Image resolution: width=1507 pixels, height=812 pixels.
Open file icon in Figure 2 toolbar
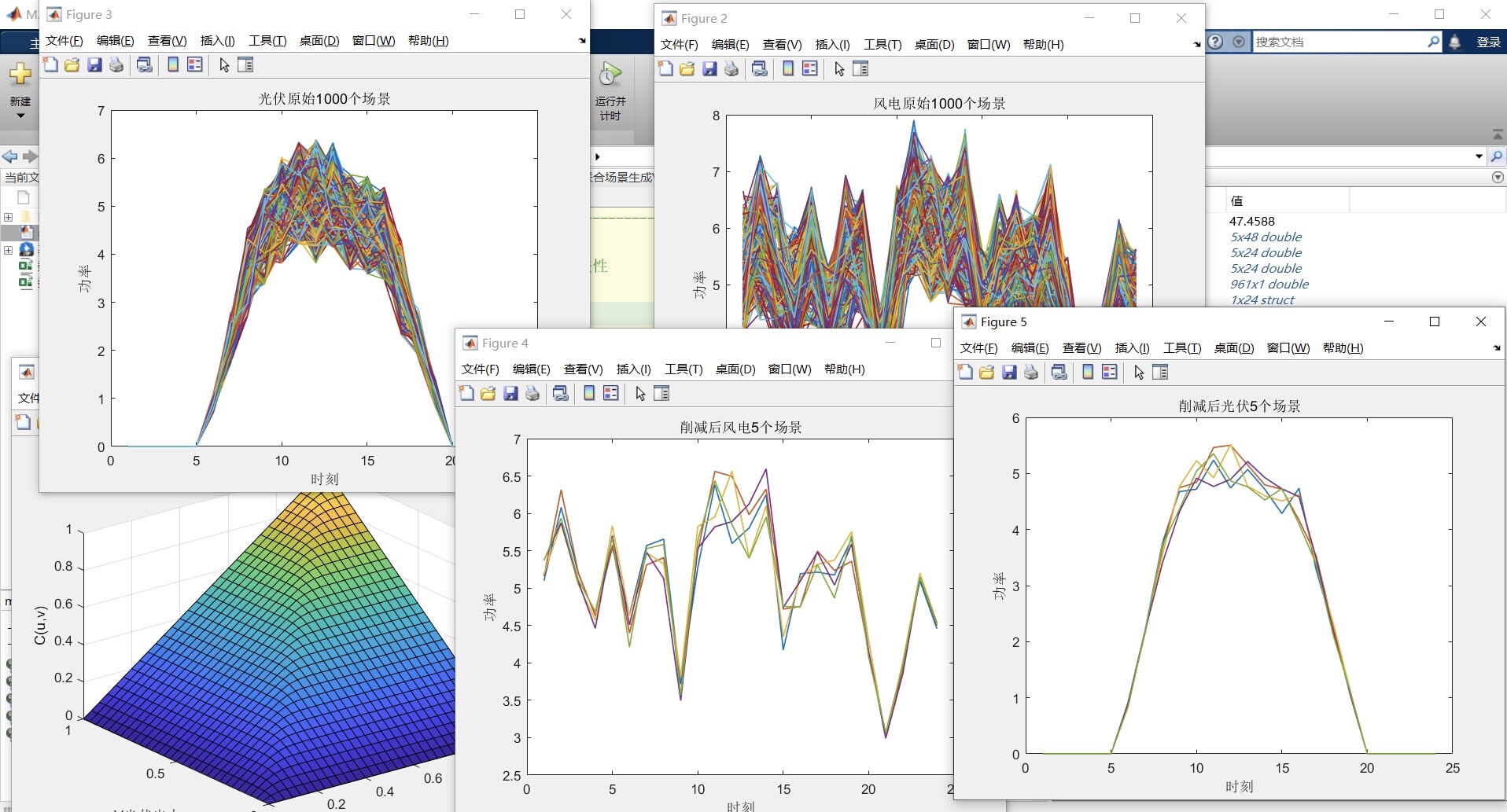pyautogui.click(x=687, y=69)
